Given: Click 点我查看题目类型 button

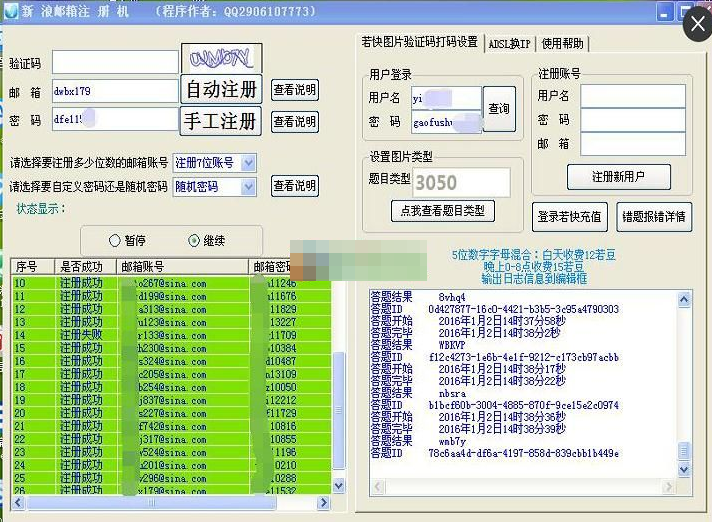Looking at the screenshot, I should coord(441,210).
